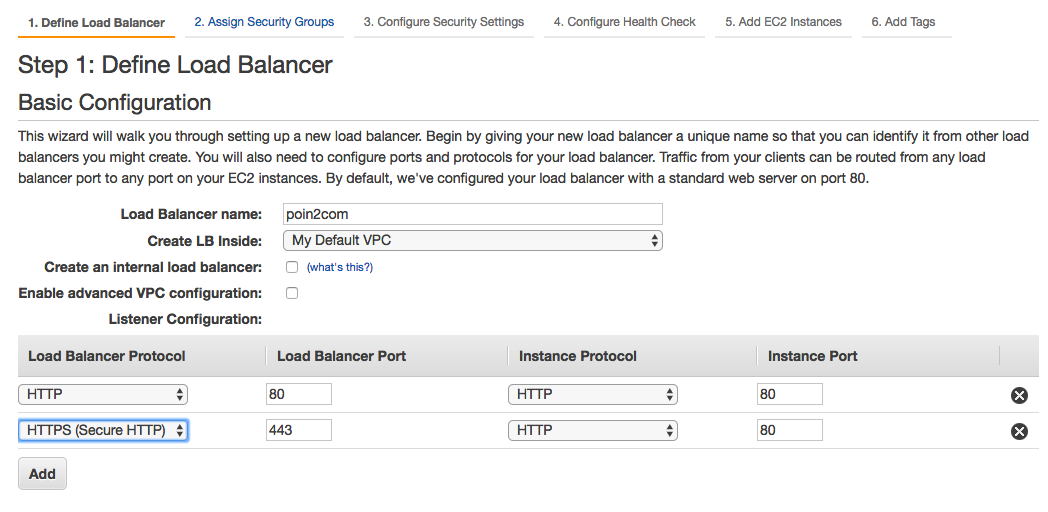Open Instance Protocol dropdown in HTTPS row
Screen dimensions: 1048x512
(592, 430)
